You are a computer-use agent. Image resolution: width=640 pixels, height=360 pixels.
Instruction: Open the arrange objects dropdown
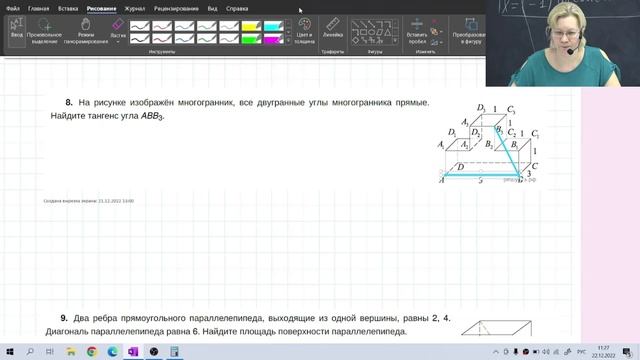click(436, 32)
